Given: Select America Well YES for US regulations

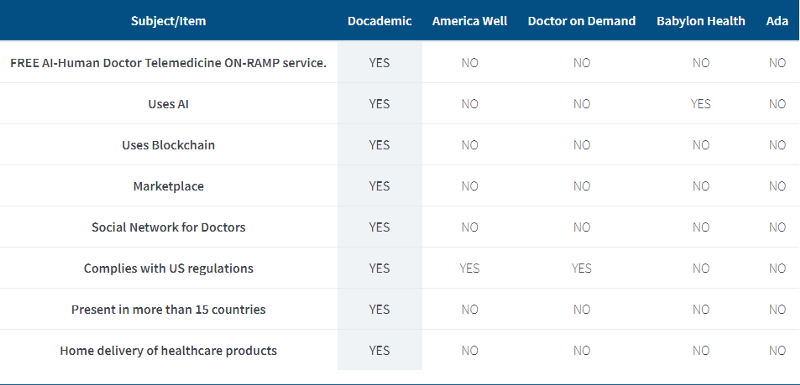Looking at the screenshot, I should (470, 269).
